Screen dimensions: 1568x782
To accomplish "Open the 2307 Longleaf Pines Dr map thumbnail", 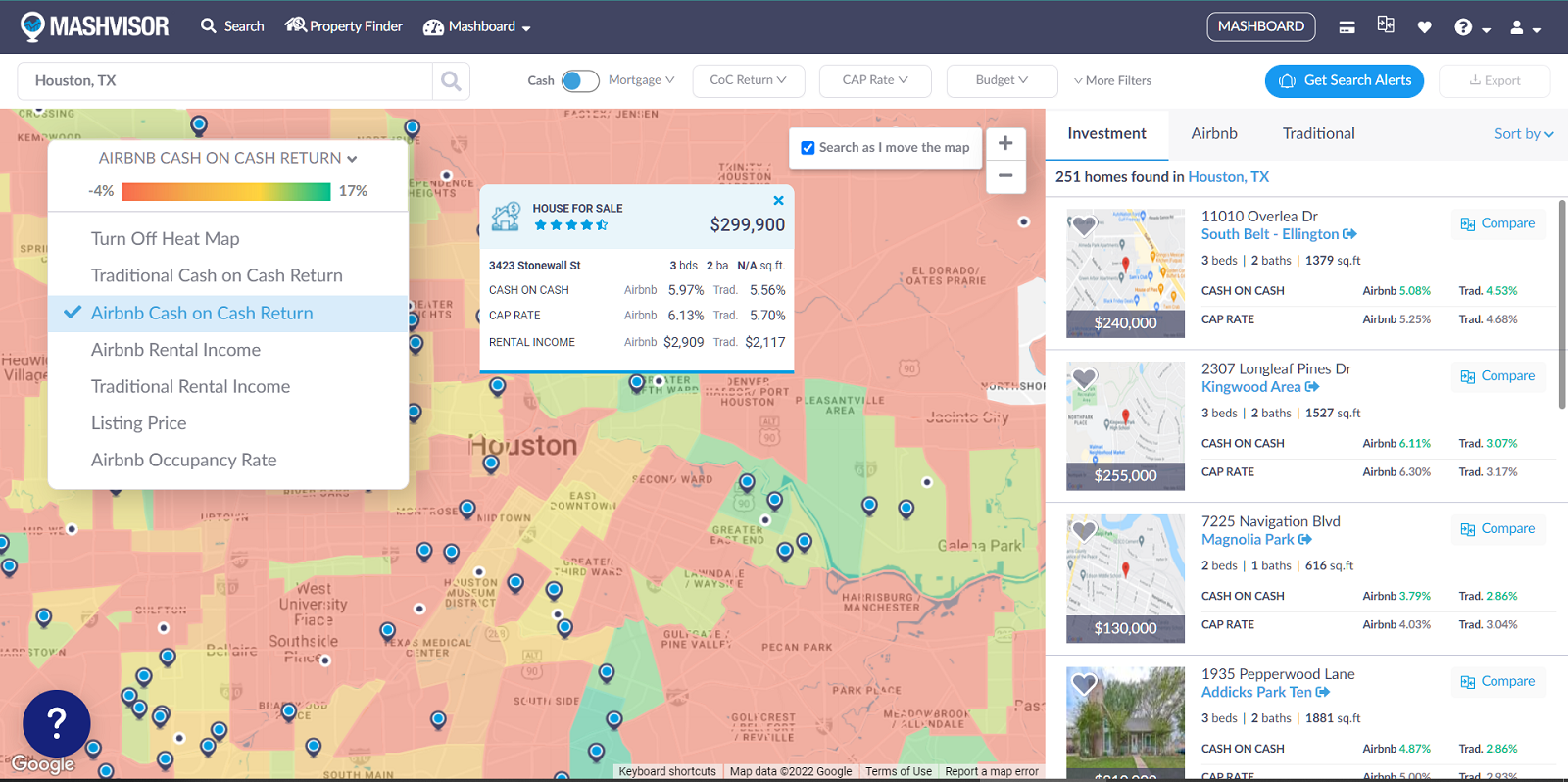I will click(1125, 425).
